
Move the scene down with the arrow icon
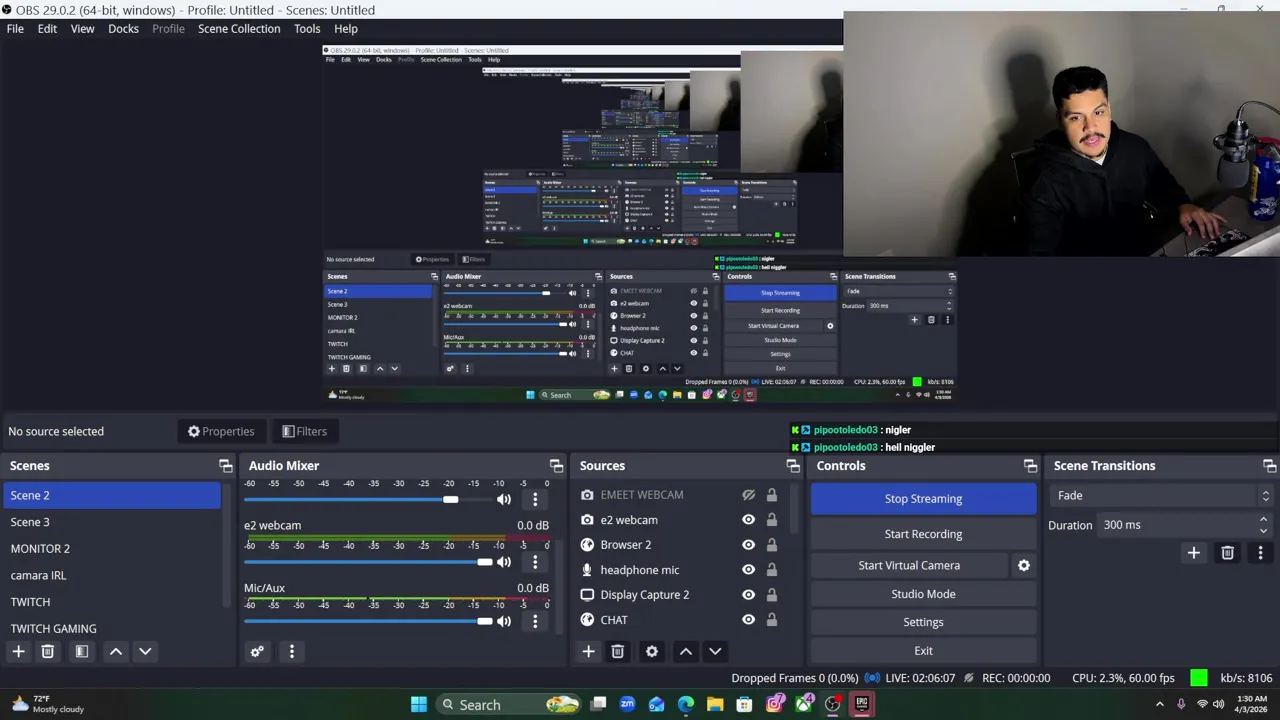click(145, 651)
